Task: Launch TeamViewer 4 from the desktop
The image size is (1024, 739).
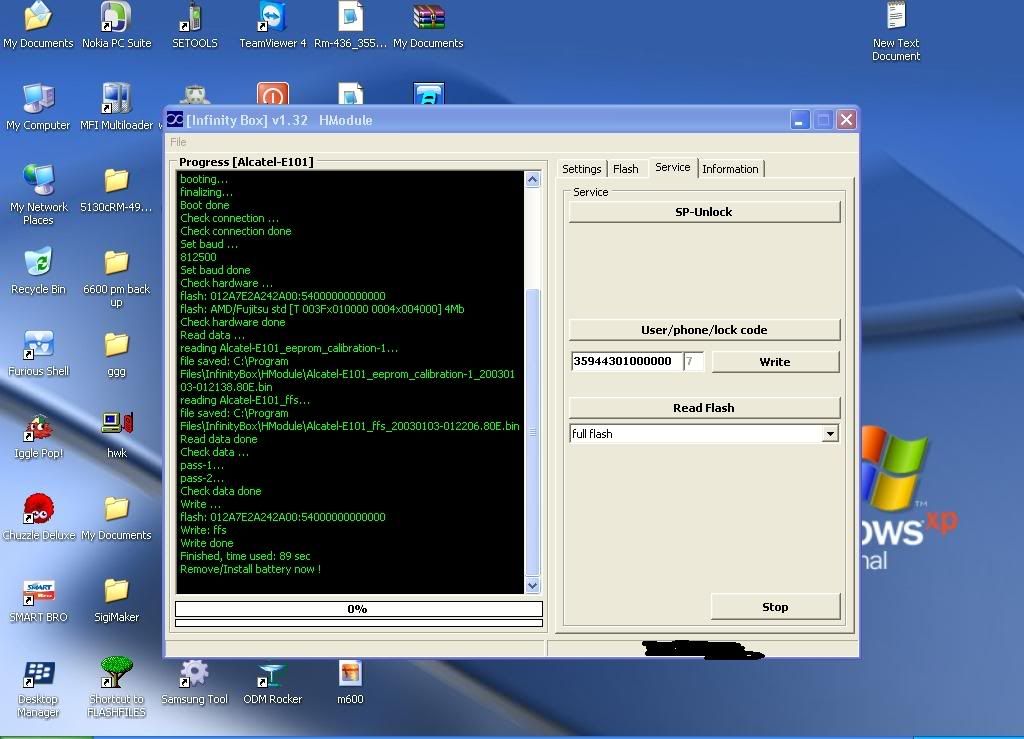Action: coord(272,18)
